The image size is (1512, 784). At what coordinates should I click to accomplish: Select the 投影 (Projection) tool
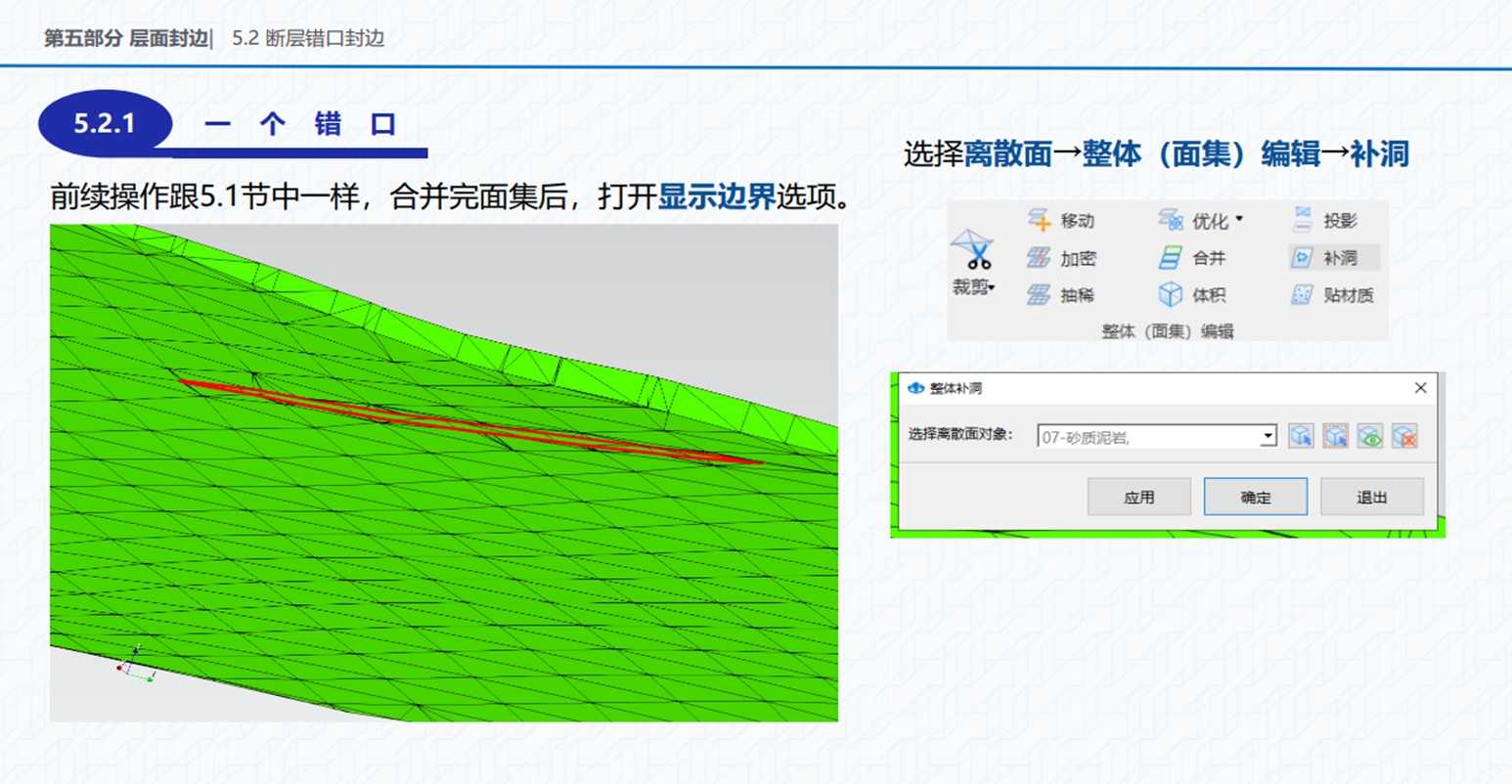1325,221
